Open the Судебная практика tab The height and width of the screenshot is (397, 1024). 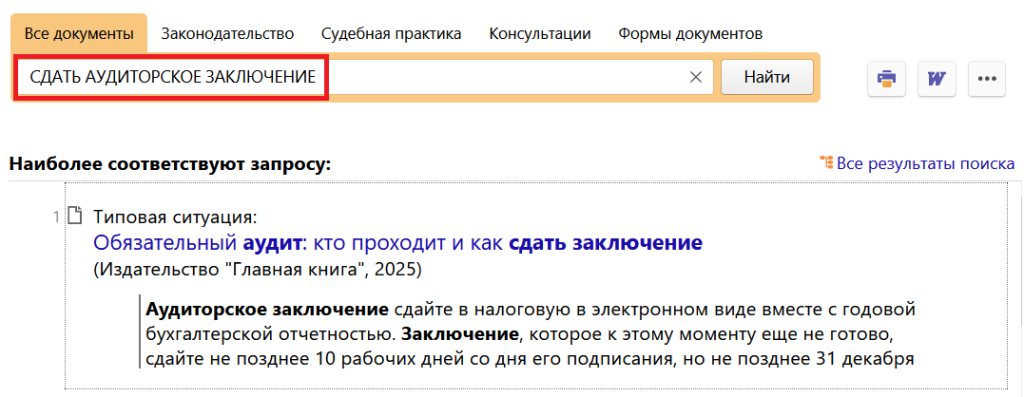click(x=392, y=33)
